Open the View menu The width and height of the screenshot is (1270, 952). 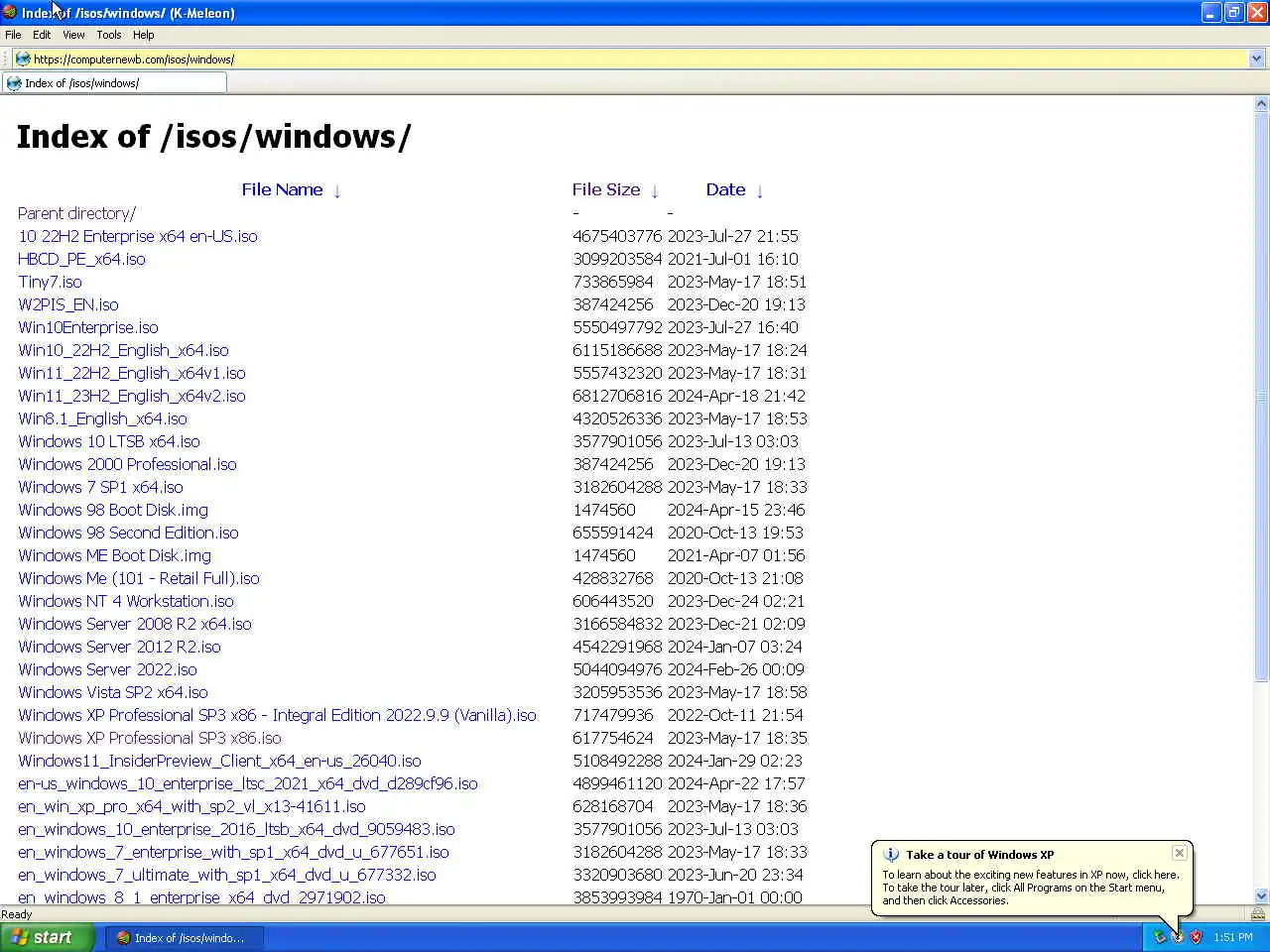coord(73,35)
